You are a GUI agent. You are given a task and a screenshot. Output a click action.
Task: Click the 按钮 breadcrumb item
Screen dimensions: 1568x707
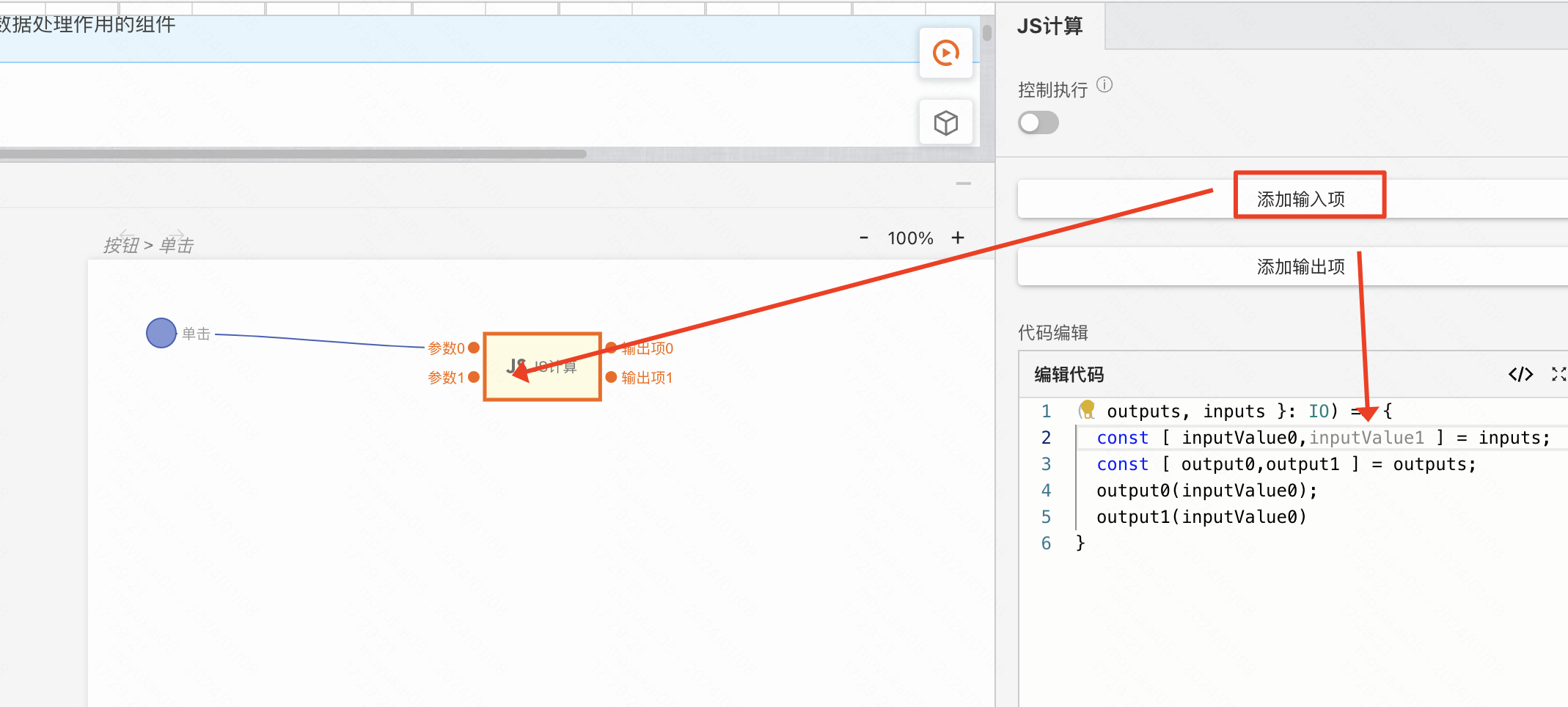click(121, 245)
